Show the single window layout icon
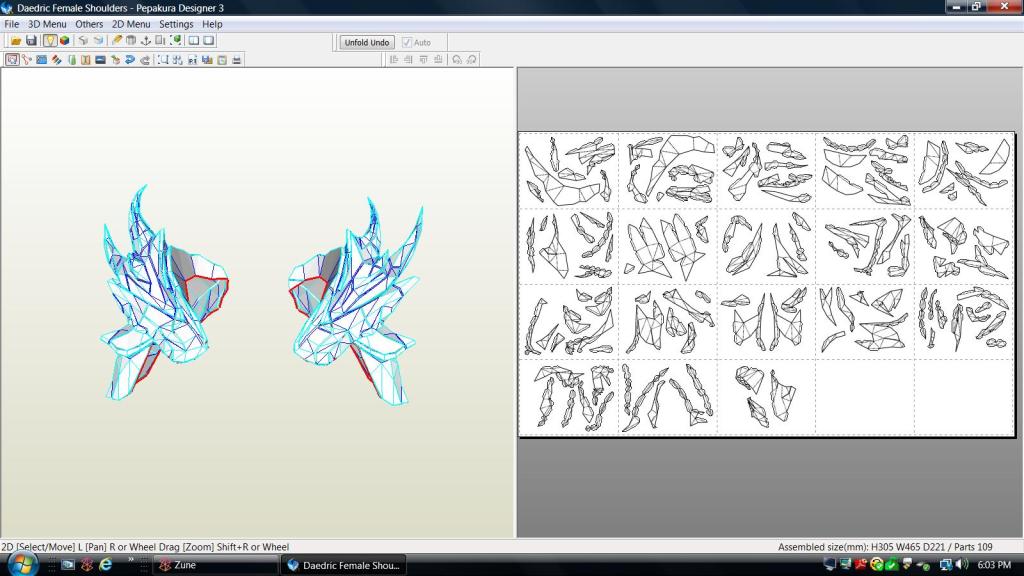 (x=209, y=40)
